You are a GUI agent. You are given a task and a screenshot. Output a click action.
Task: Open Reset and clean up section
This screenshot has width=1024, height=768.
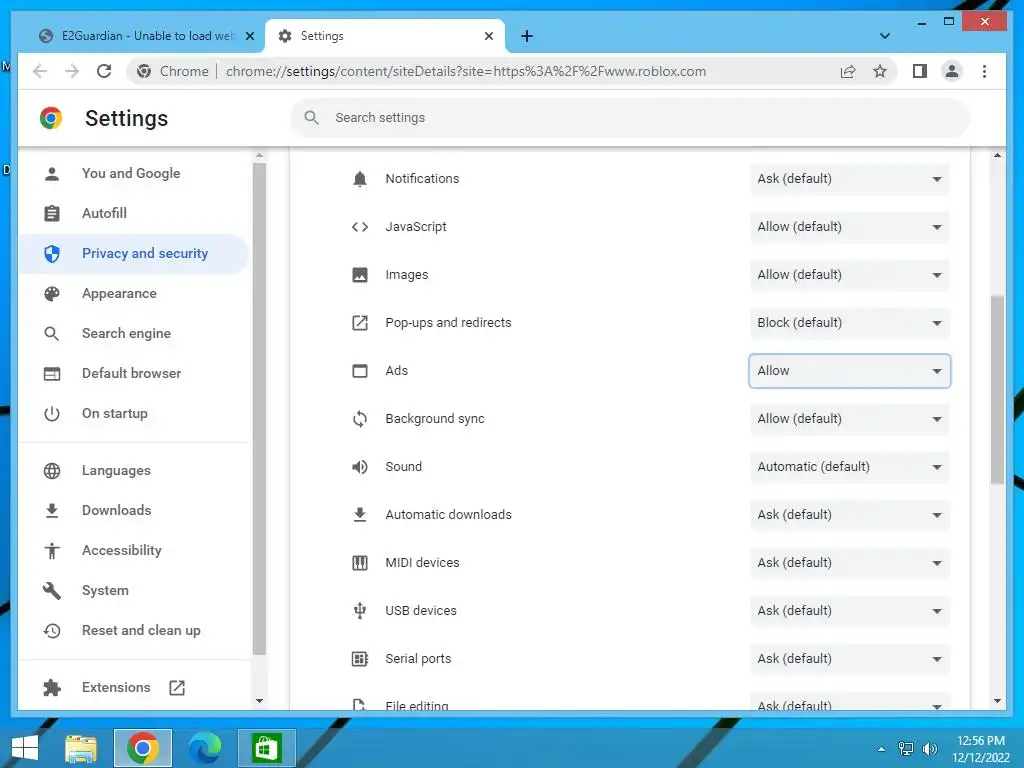[x=133, y=631]
